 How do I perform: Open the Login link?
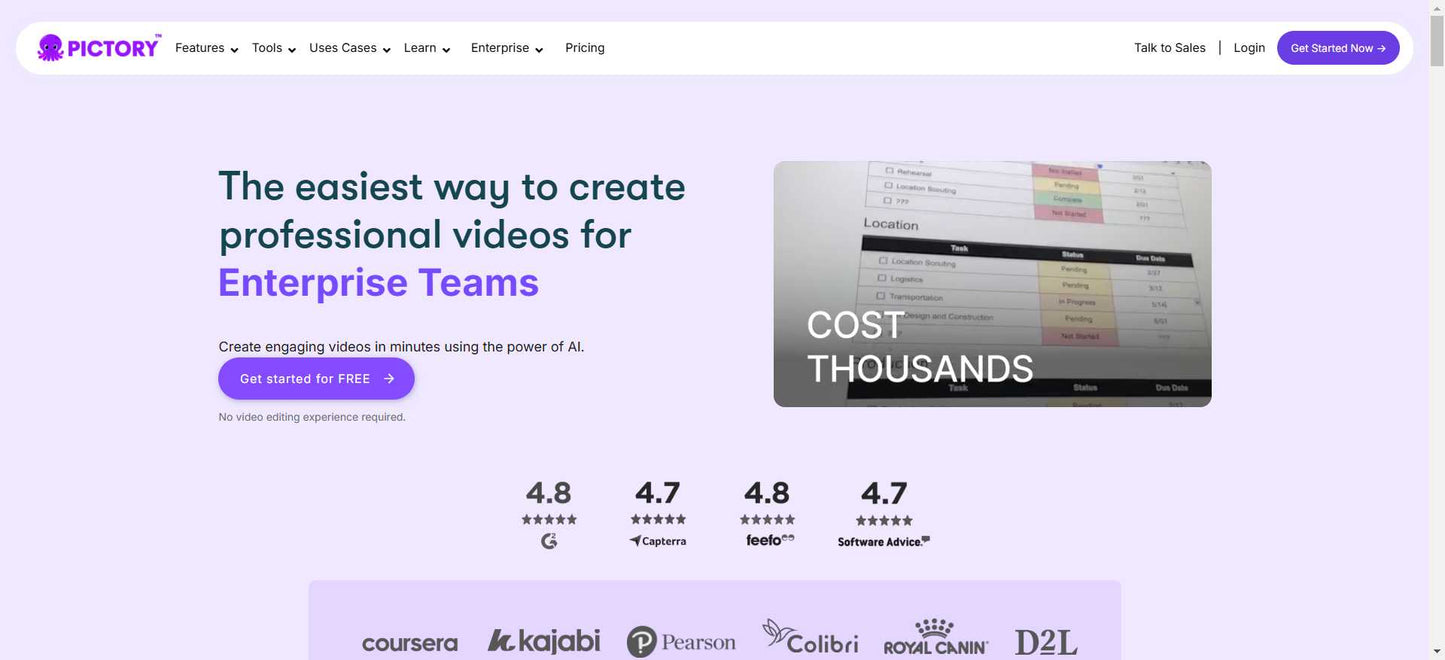1249,48
